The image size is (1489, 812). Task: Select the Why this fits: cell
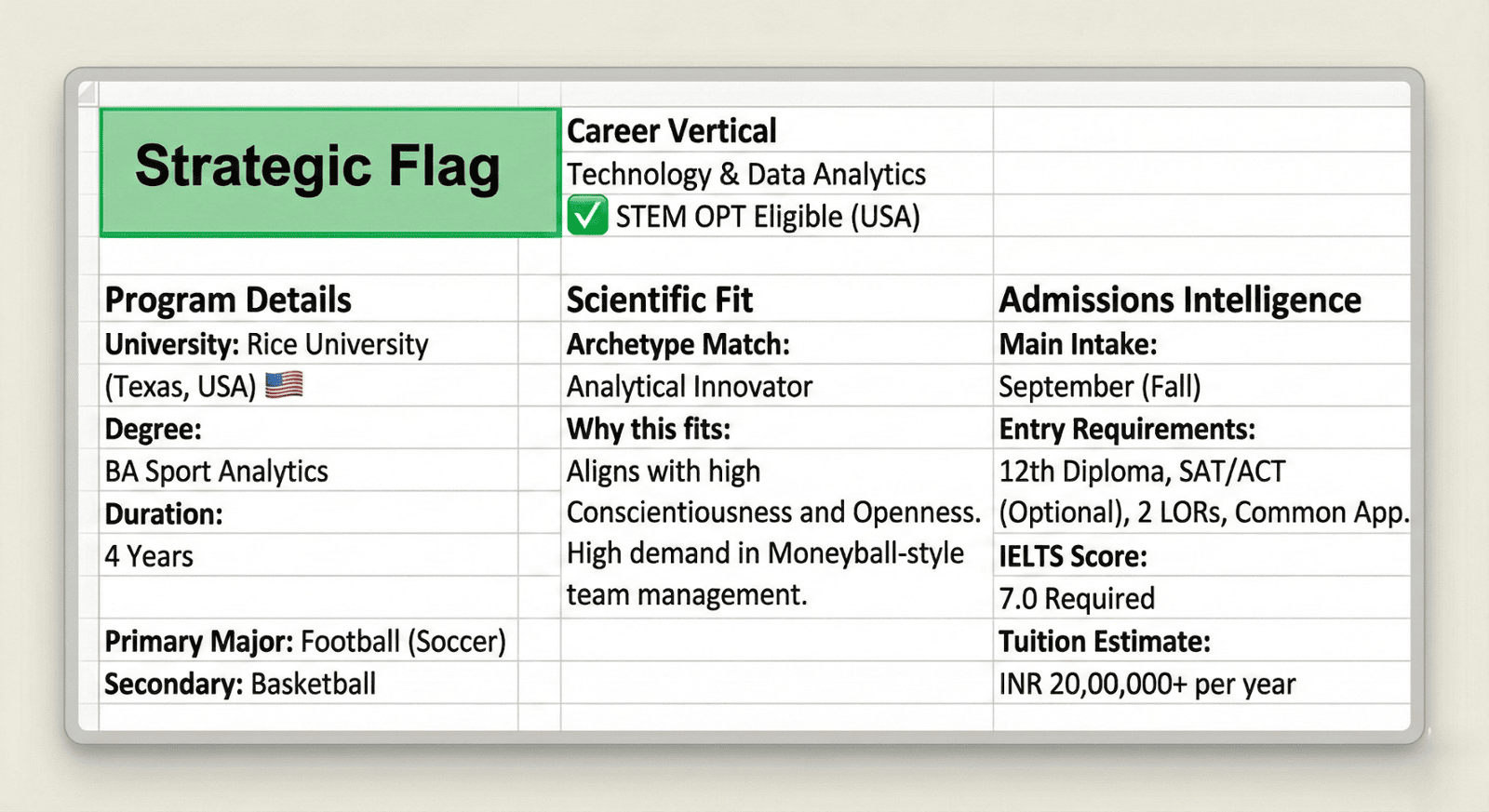[649, 429]
